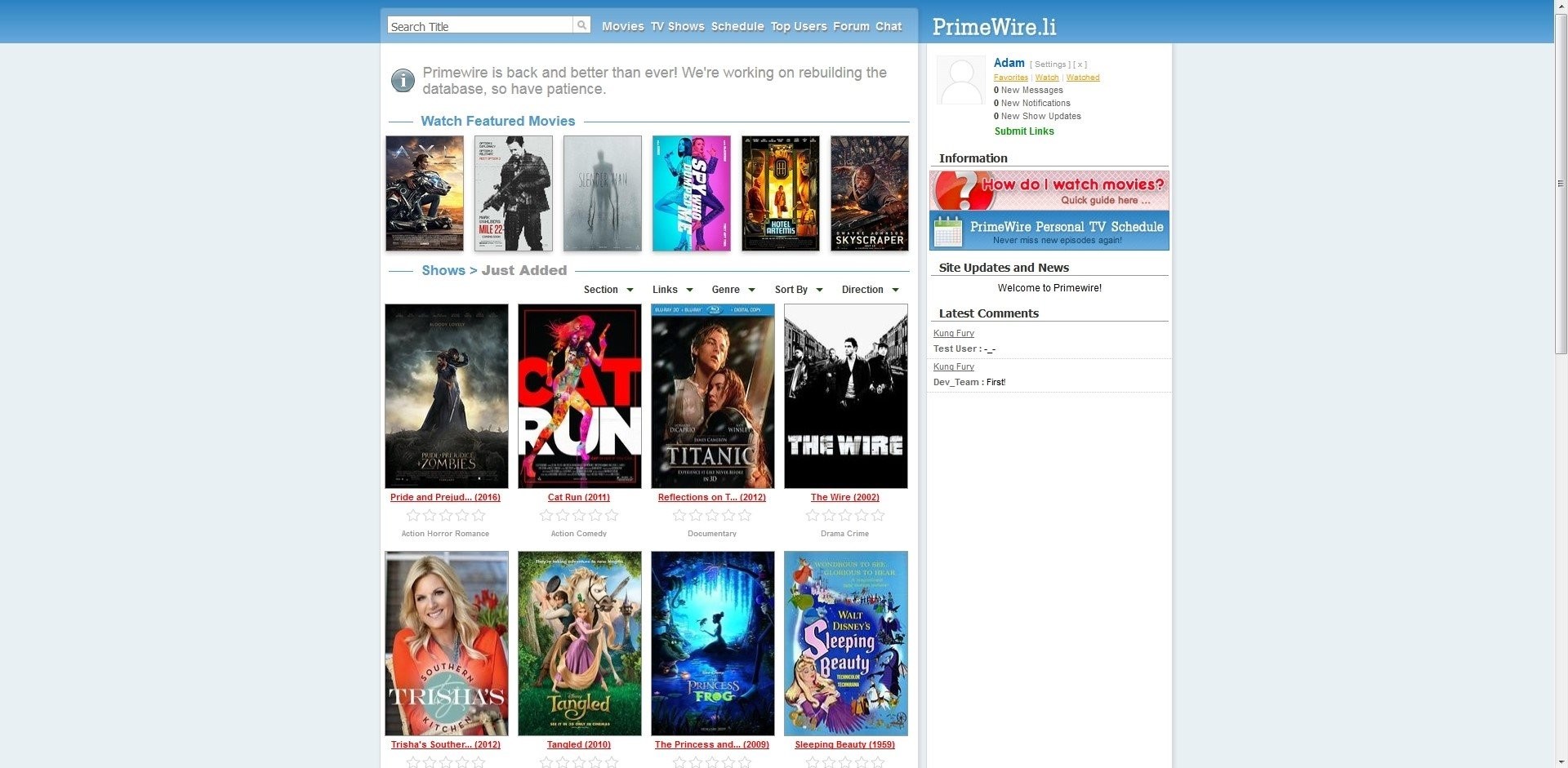Focus the Search Title input field

[x=480, y=25]
